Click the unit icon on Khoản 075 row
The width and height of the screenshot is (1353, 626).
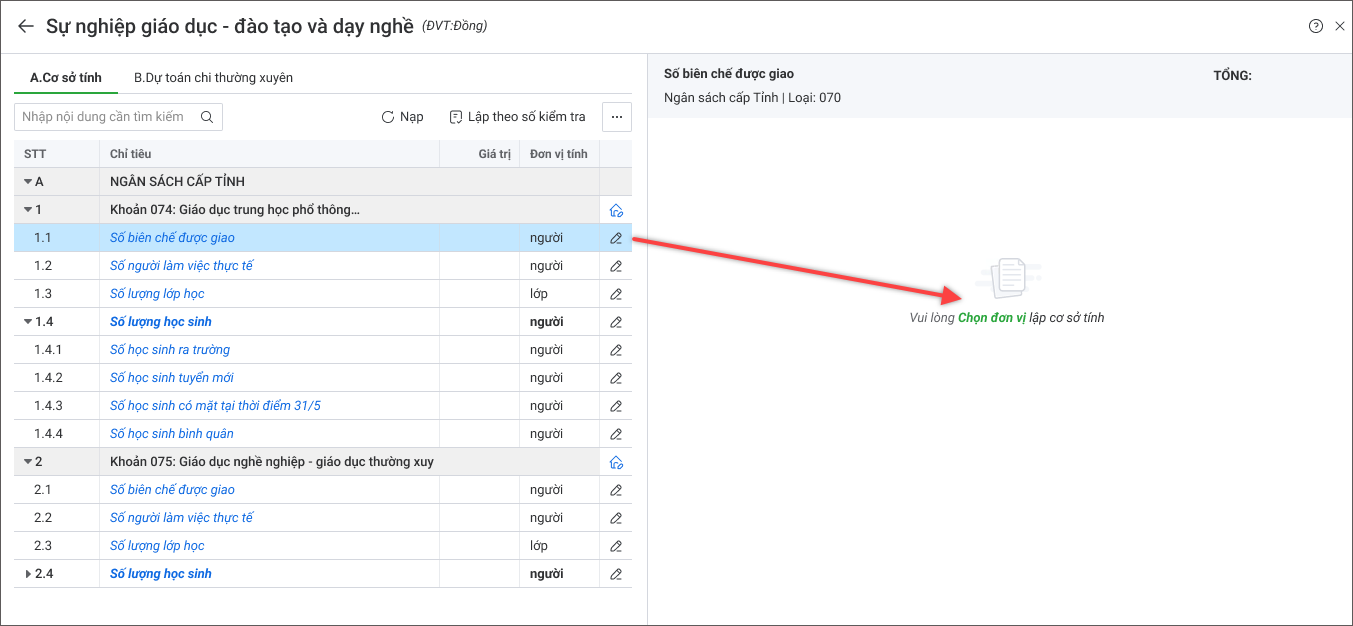616,462
